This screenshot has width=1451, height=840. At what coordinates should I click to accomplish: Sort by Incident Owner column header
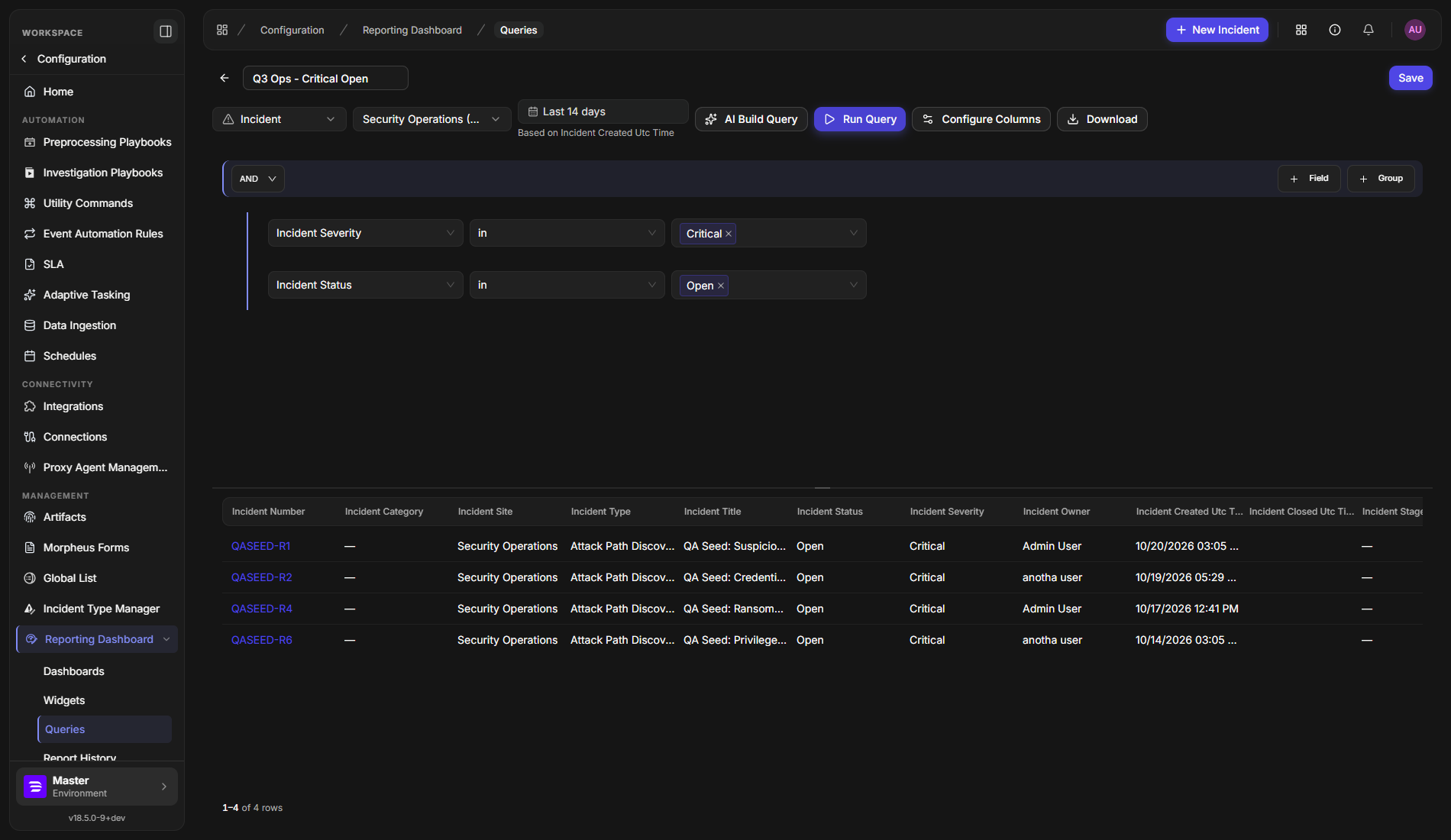click(1056, 512)
